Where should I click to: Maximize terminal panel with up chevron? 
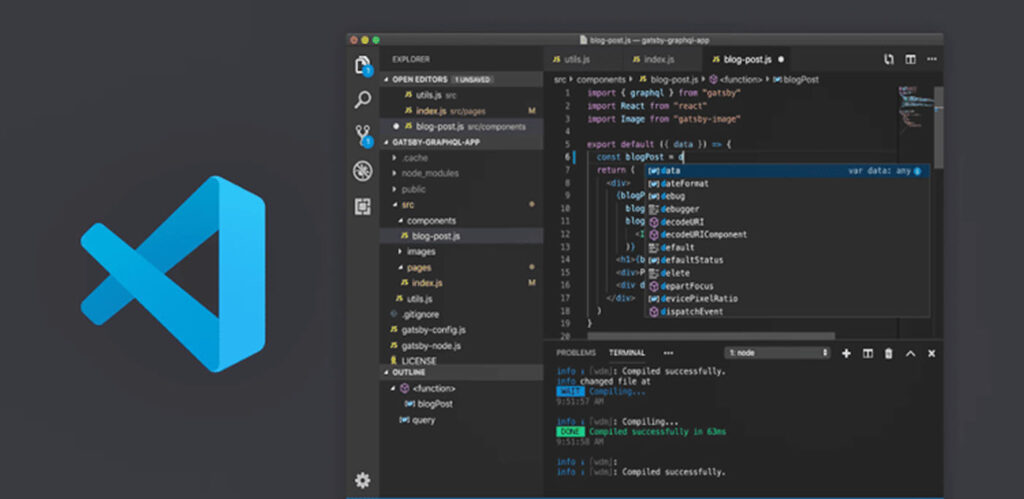pyautogui.click(x=910, y=353)
